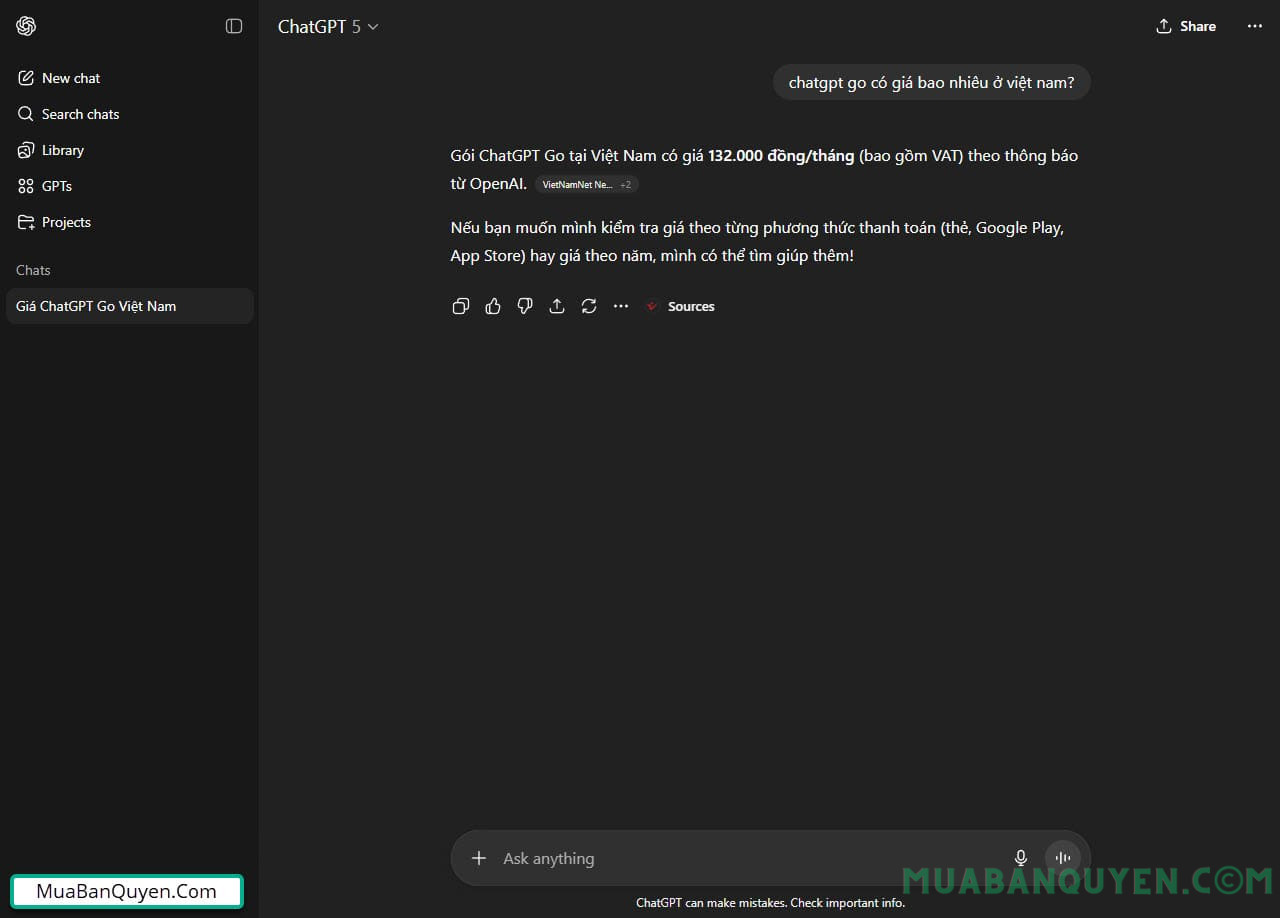Open Search chats
Image resolution: width=1280 pixels, height=918 pixels.
pos(129,114)
